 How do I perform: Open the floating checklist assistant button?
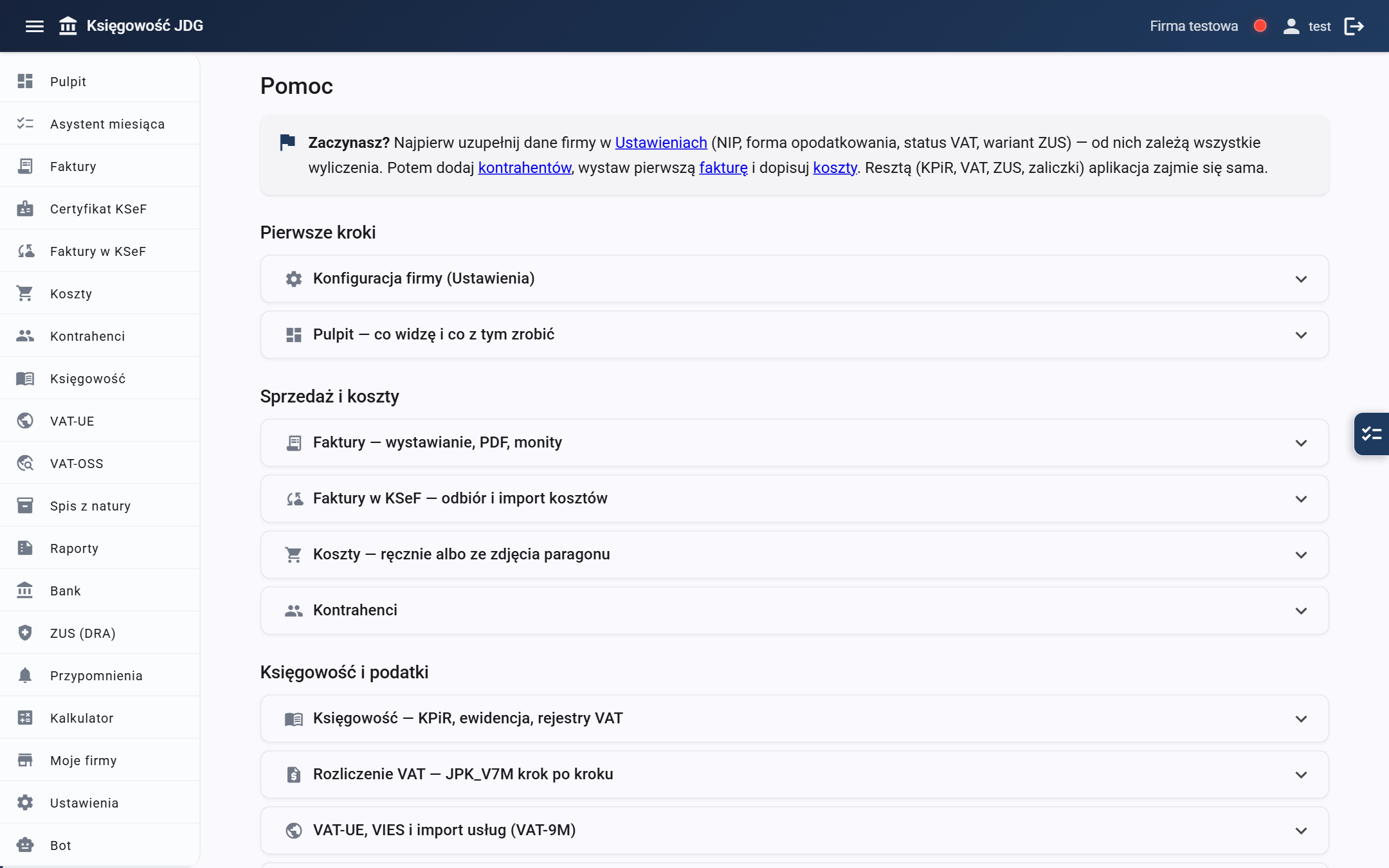(1372, 434)
